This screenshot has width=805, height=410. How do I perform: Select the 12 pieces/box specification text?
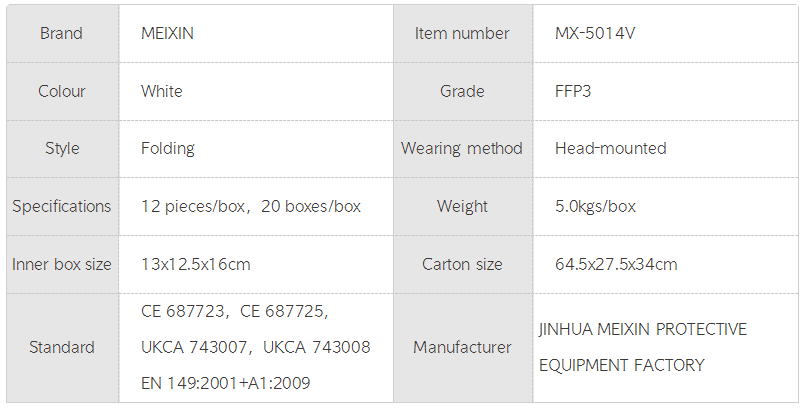[x=194, y=206]
